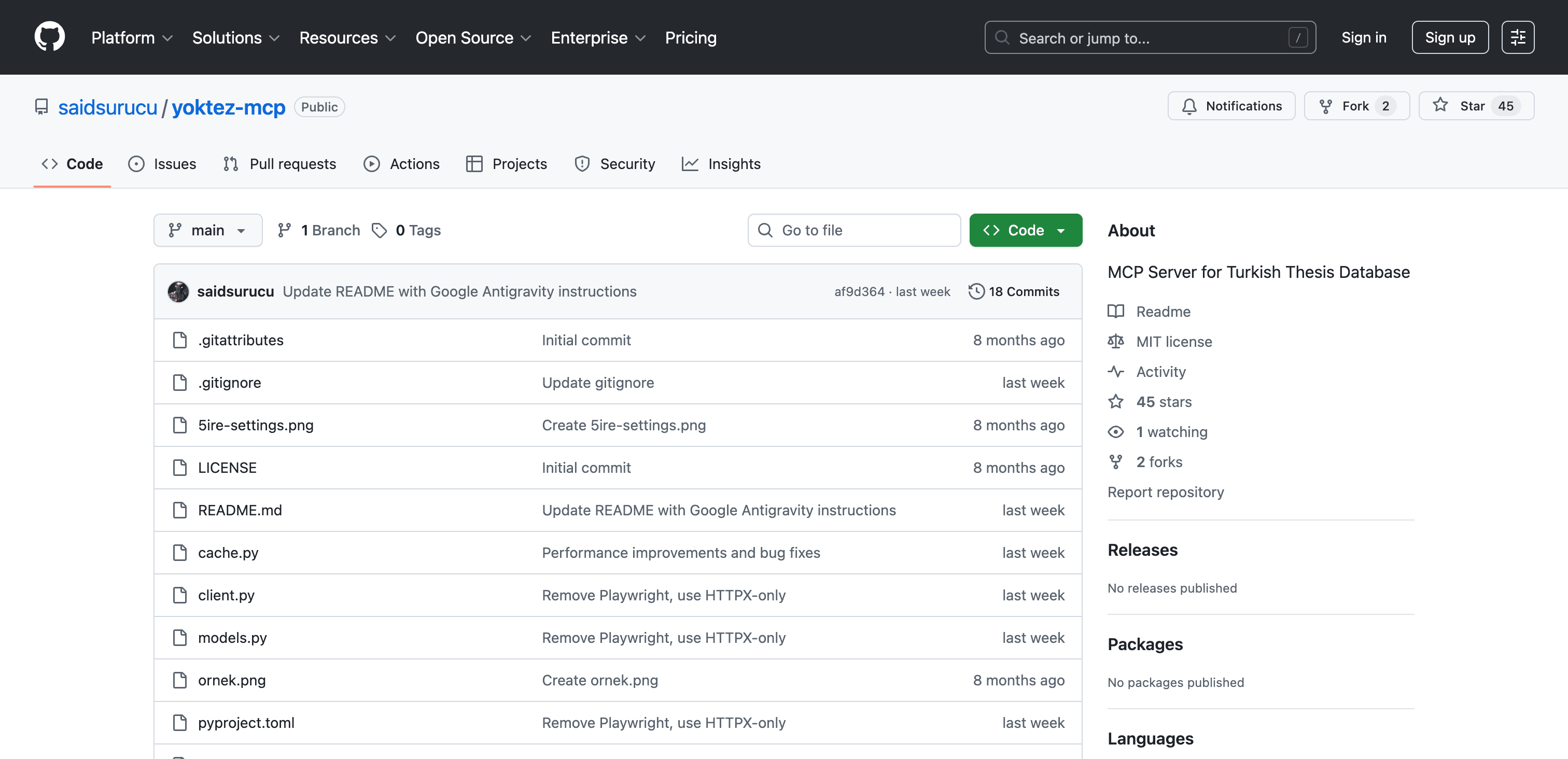The height and width of the screenshot is (759, 1568).
Task: Click the file icon next to .gitattributes
Action: click(179, 340)
